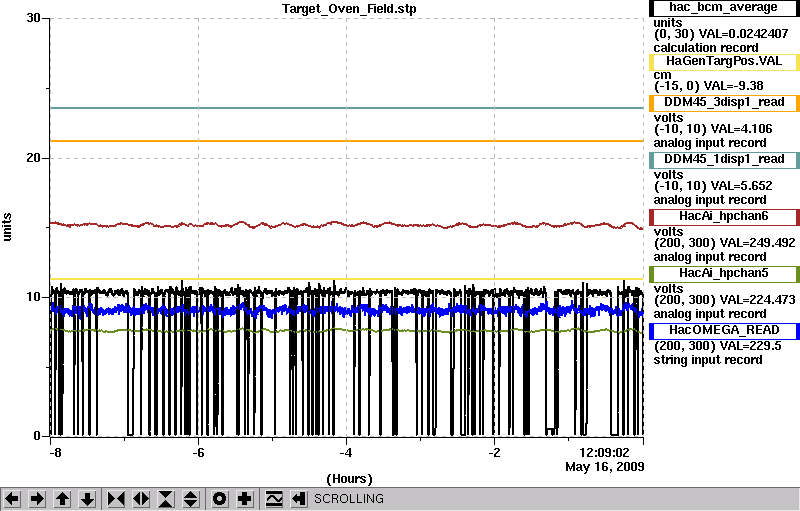Screen dimensions: 800x511
Task: Select the HacAi_hpchan5 curve legend
Action: coord(723,274)
